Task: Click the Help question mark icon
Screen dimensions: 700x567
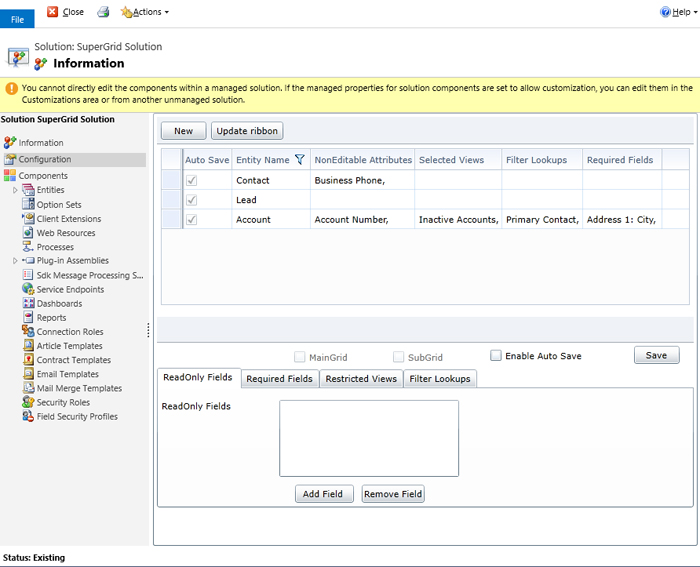Action: pyautogui.click(x=666, y=12)
